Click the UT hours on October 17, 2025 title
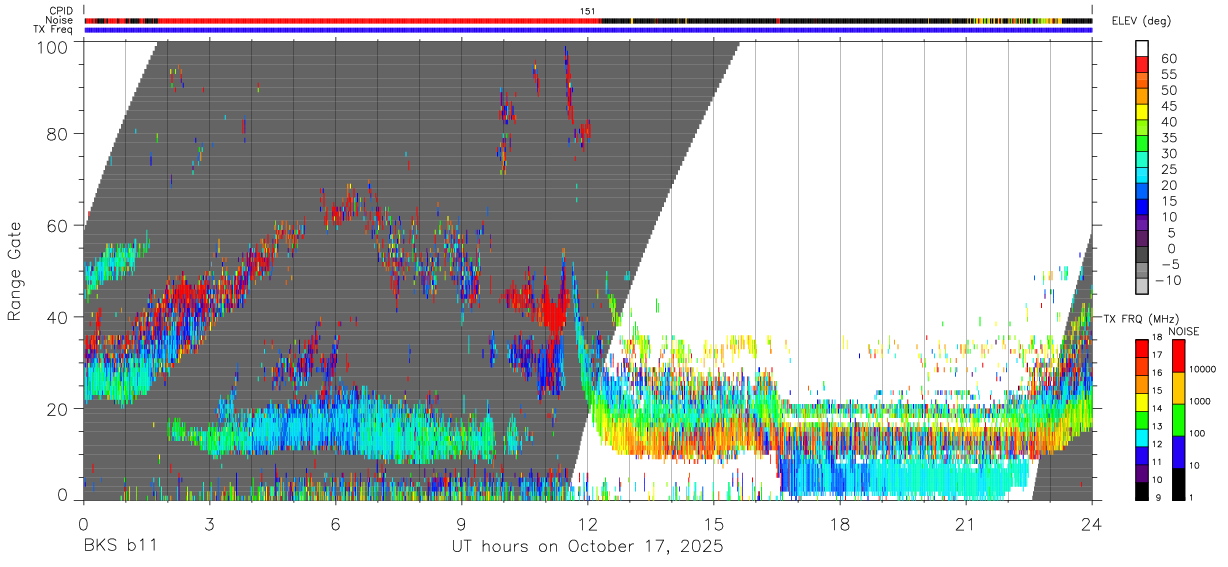1228x567 pixels. pyautogui.click(x=587, y=547)
